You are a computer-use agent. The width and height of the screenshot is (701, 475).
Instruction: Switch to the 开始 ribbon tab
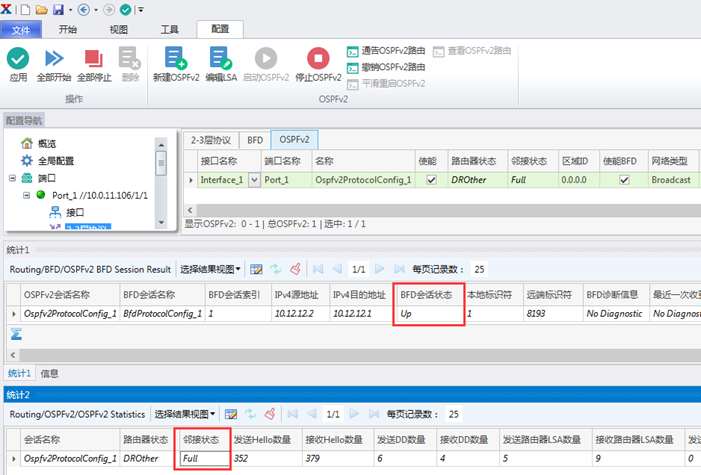(68, 30)
